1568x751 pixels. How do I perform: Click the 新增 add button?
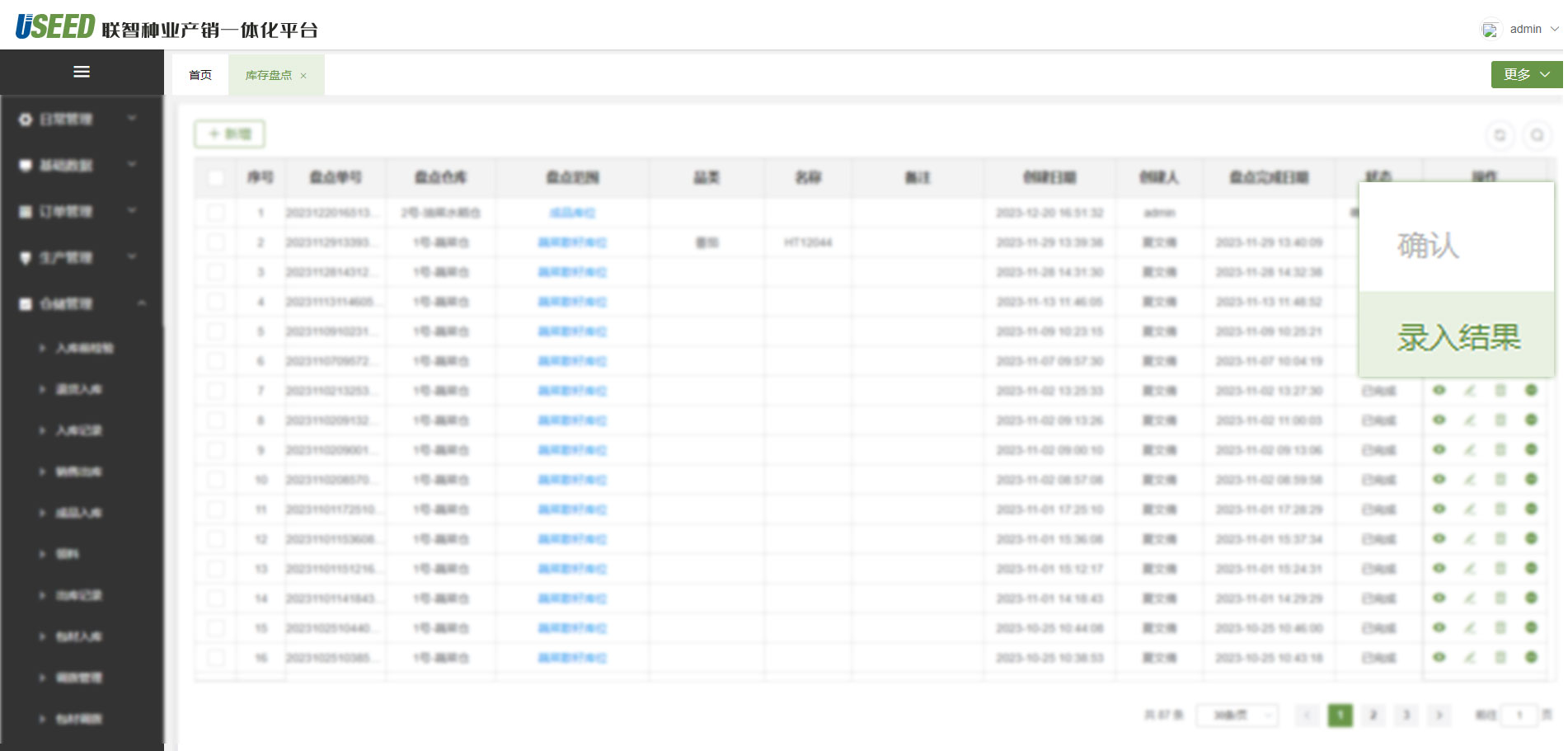(230, 134)
